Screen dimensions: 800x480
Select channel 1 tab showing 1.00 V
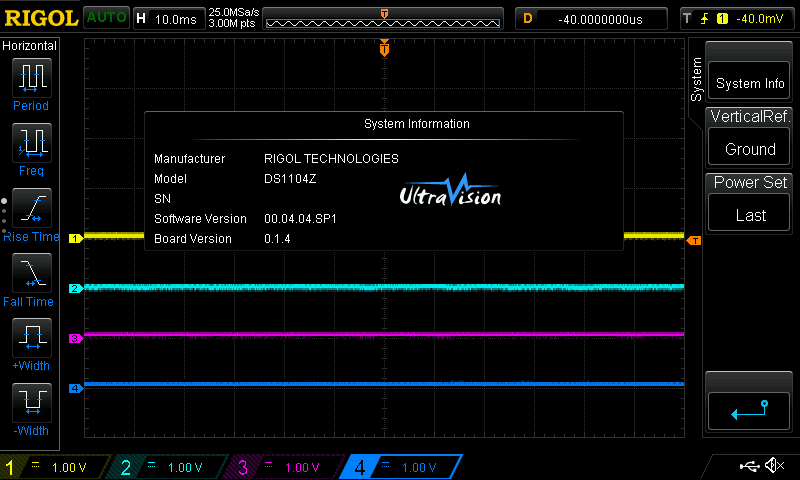(x=54, y=467)
